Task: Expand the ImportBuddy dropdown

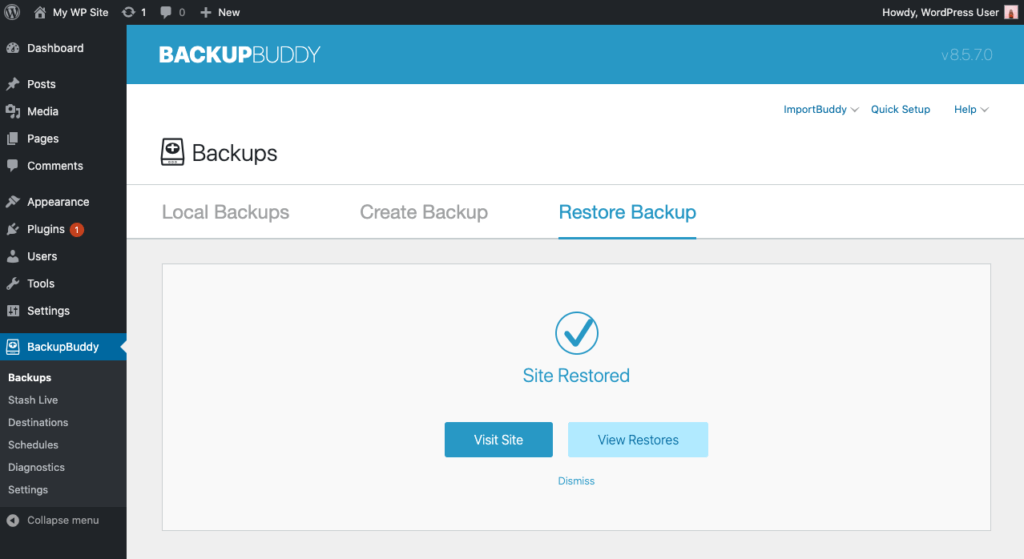Action: (x=820, y=109)
